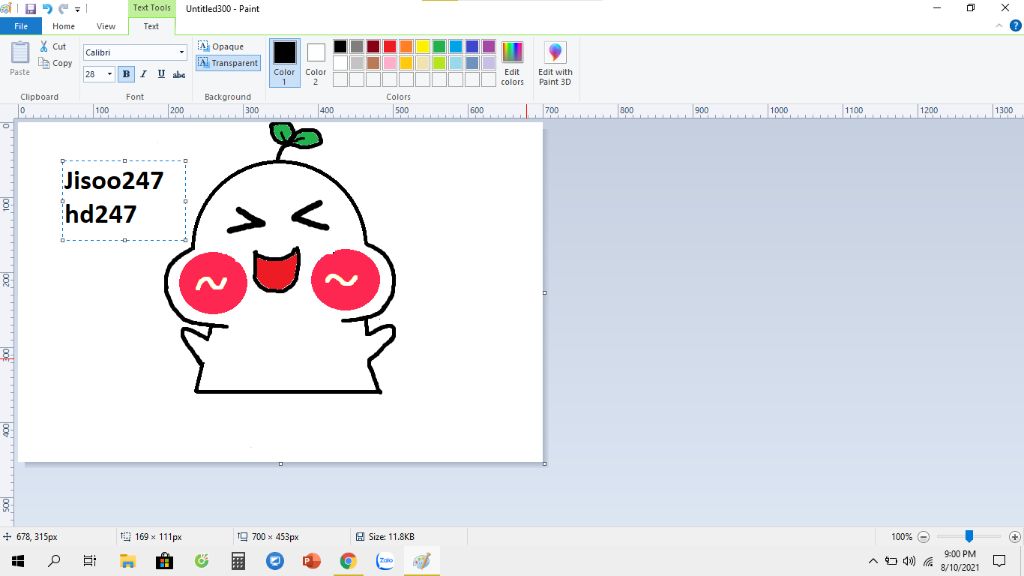
Task: Click the Text Tools contextual tab header
Action: (152, 8)
